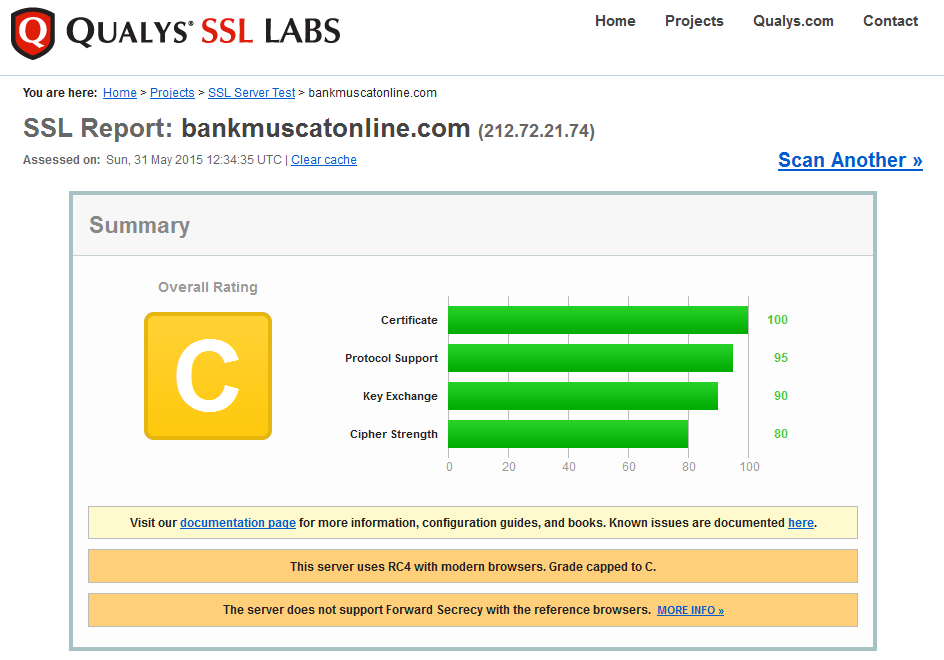Viewport: 944px width, 660px height.
Task: Open the Contact page from navigation
Action: coord(890,21)
